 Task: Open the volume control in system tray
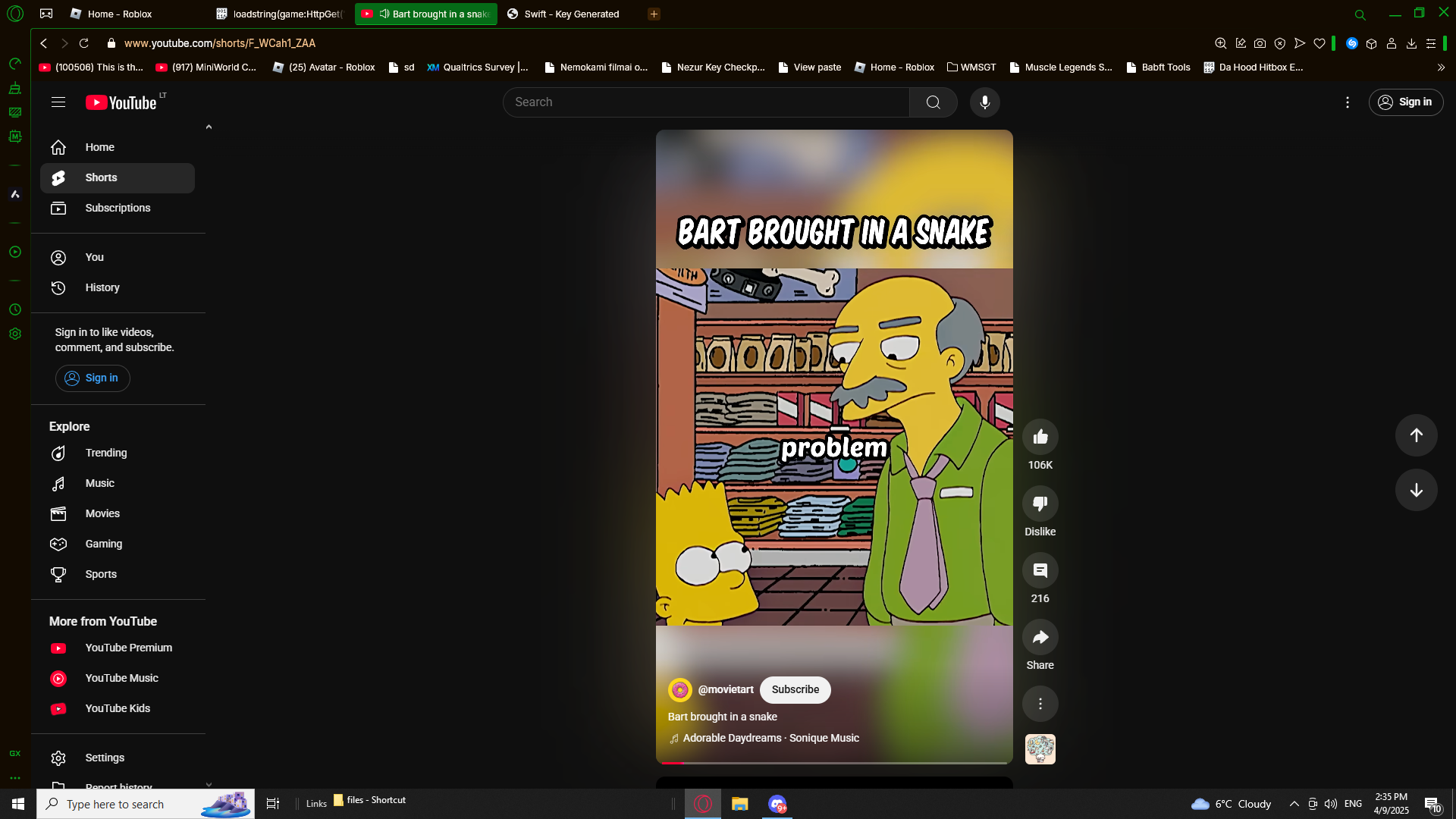1331,804
